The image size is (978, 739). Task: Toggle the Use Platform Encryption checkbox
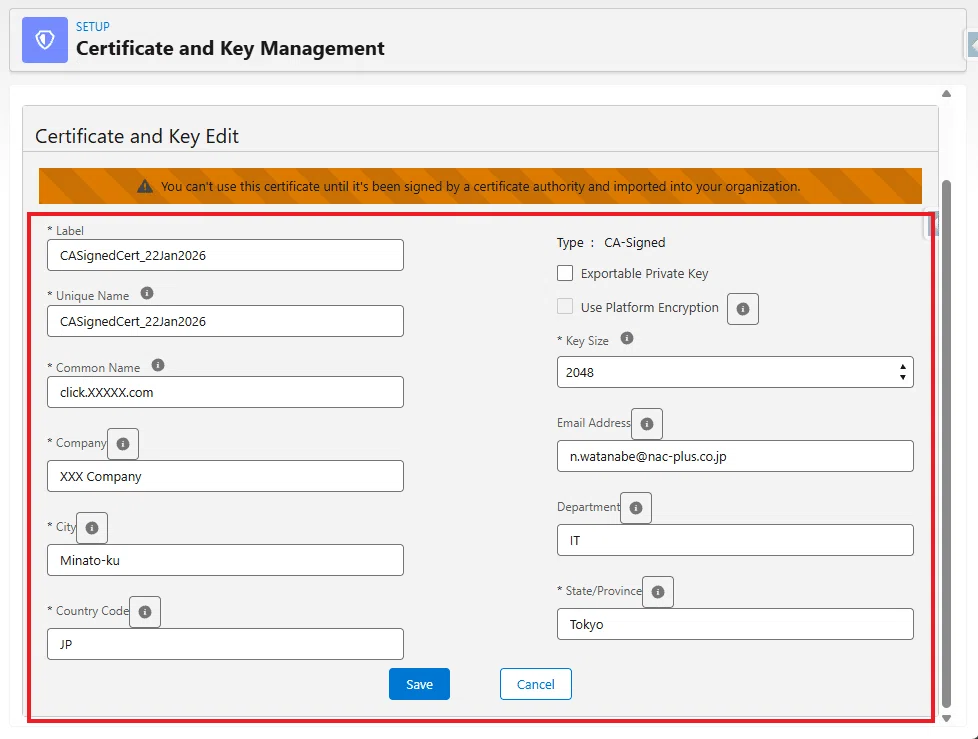click(x=565, y=306)
